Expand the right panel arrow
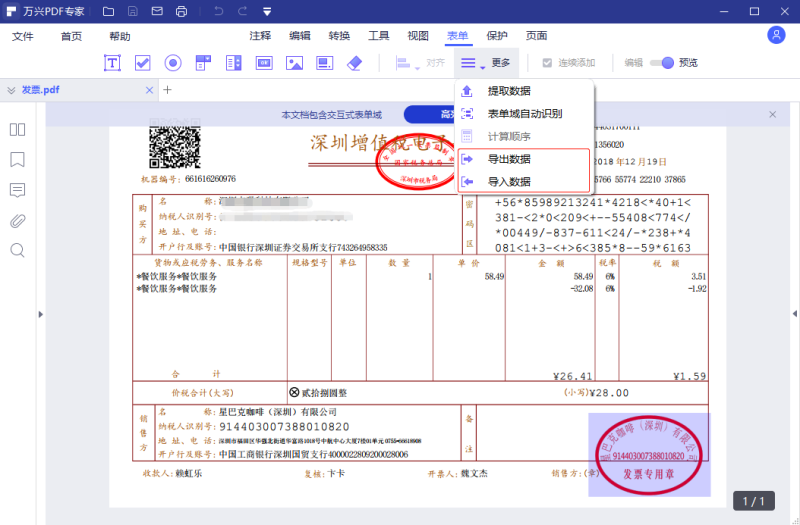Screen dimensions: 800x525 794,314
